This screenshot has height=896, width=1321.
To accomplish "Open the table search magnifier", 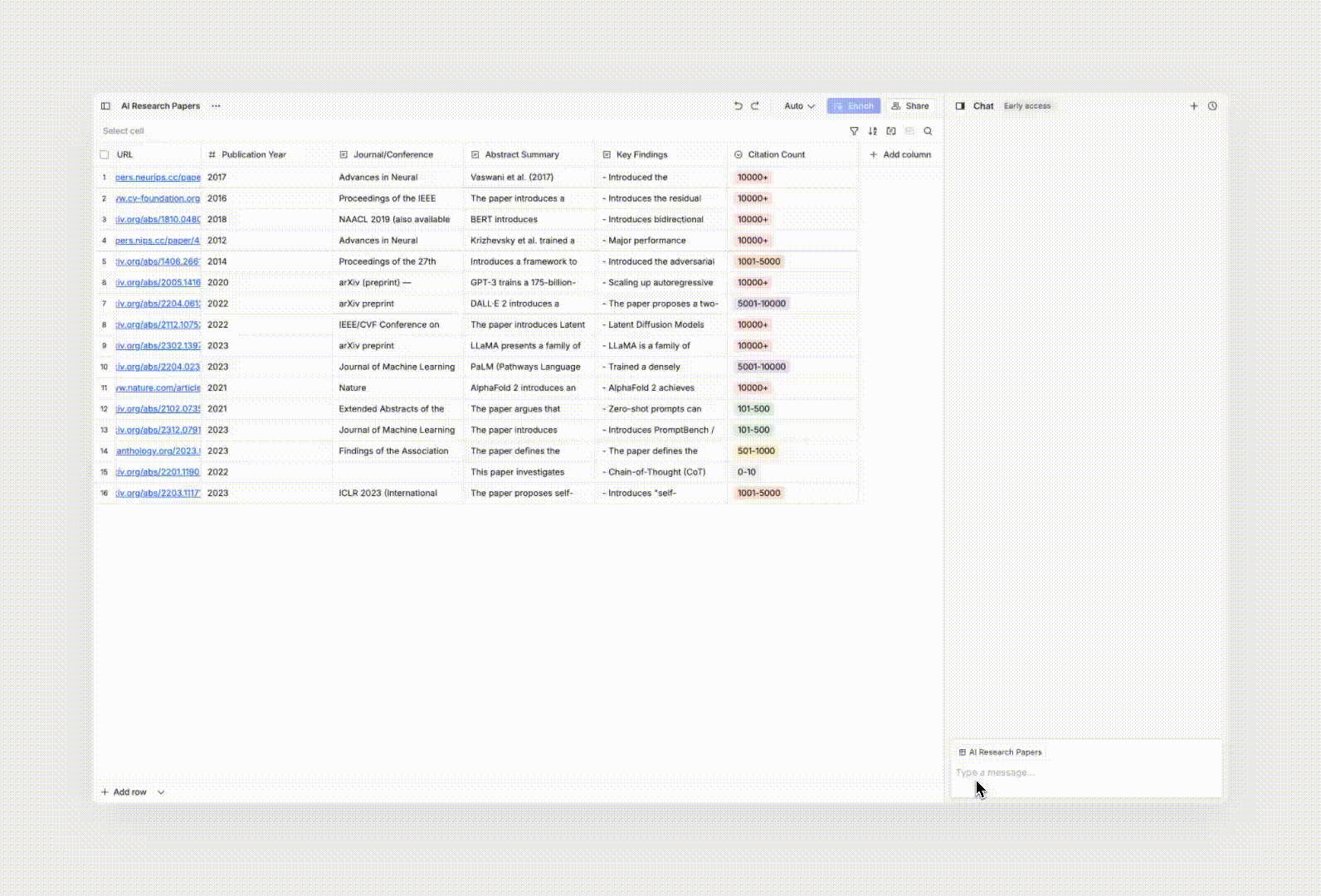I will (929, 131).
